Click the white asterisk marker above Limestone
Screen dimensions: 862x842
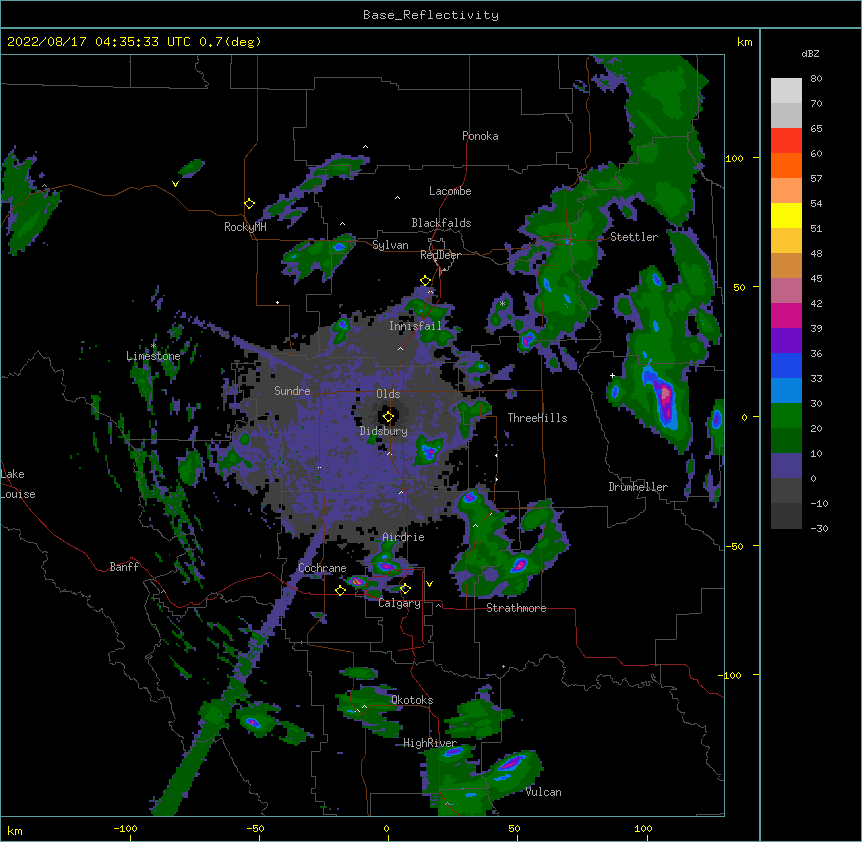pos(153,345)
